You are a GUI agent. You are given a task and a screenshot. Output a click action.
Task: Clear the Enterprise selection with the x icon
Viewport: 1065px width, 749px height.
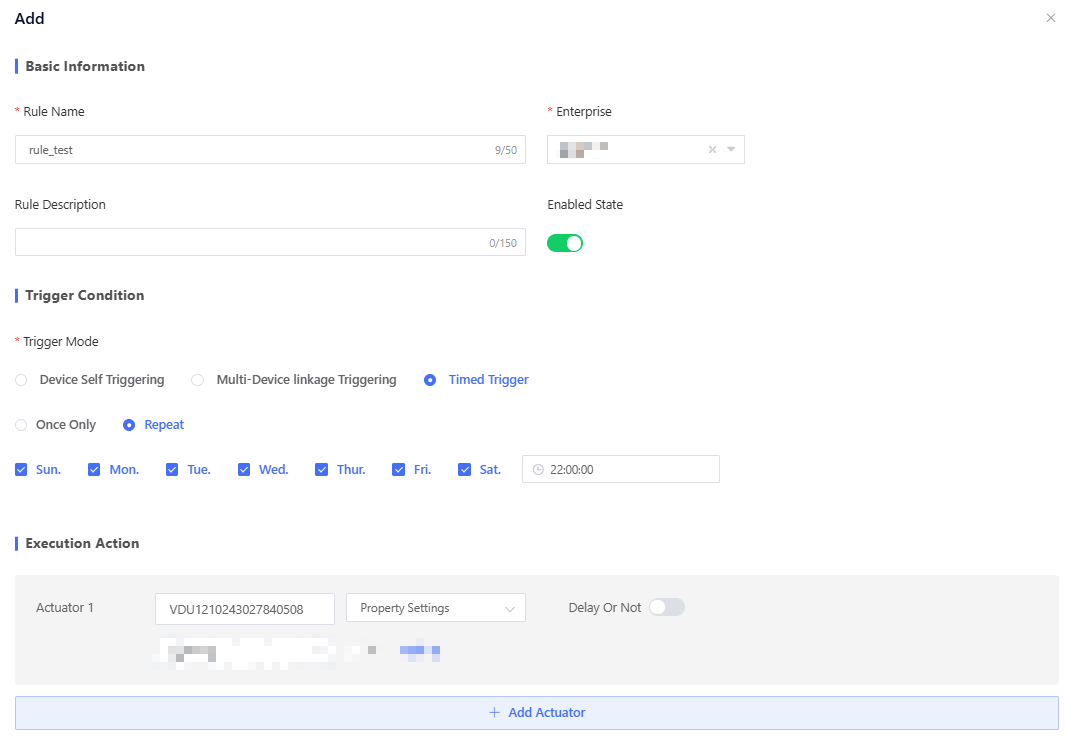[x=712, y=150]
